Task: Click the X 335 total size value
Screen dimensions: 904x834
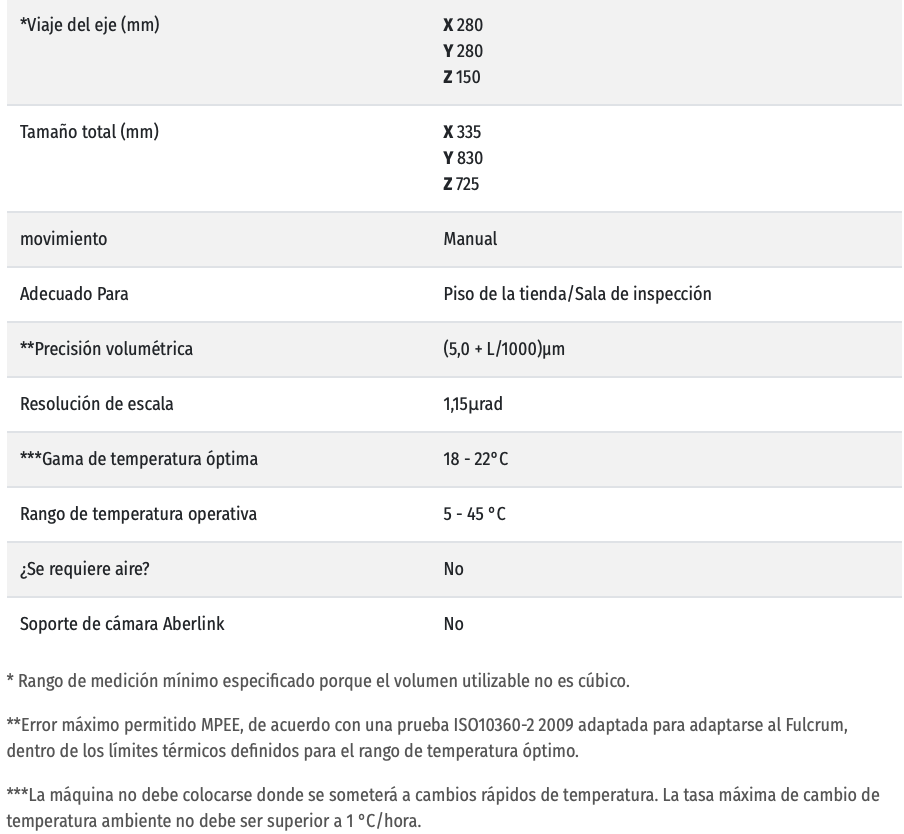Action: tap(463, 133)
